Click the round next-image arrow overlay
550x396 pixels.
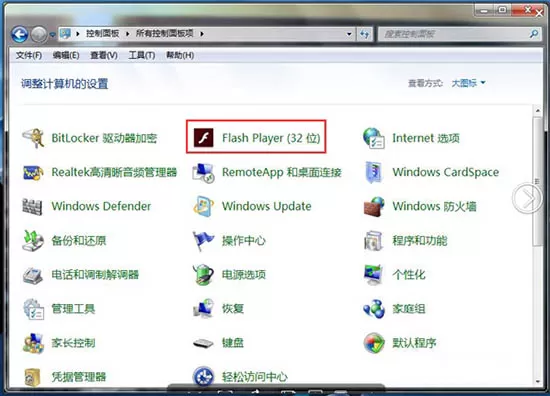pyautogui.click(x=528, y=198)
